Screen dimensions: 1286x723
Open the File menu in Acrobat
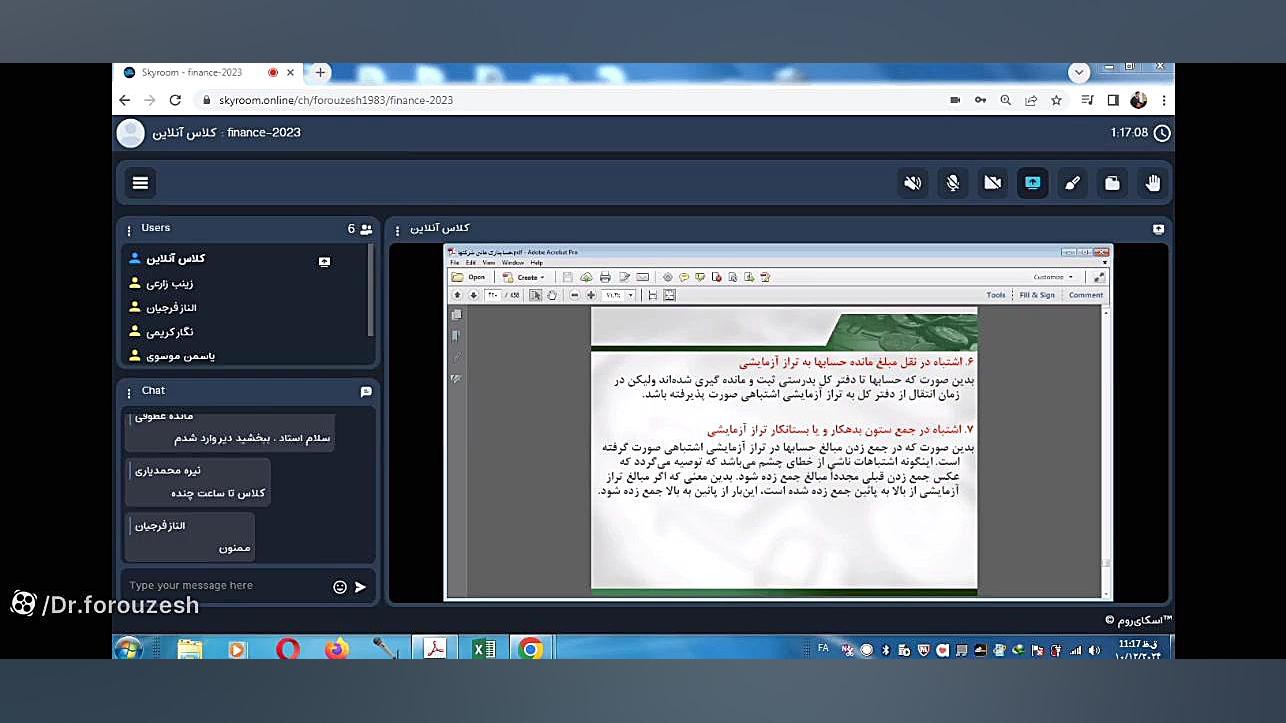point(454,263)
